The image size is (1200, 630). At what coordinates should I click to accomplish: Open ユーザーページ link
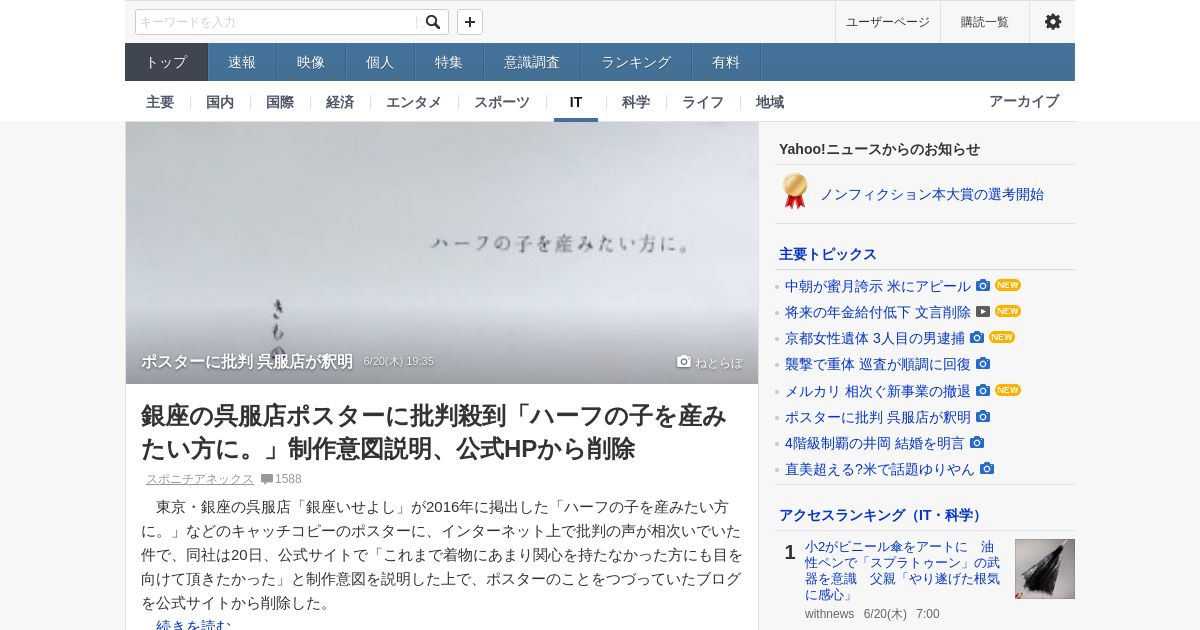[888, 22]
